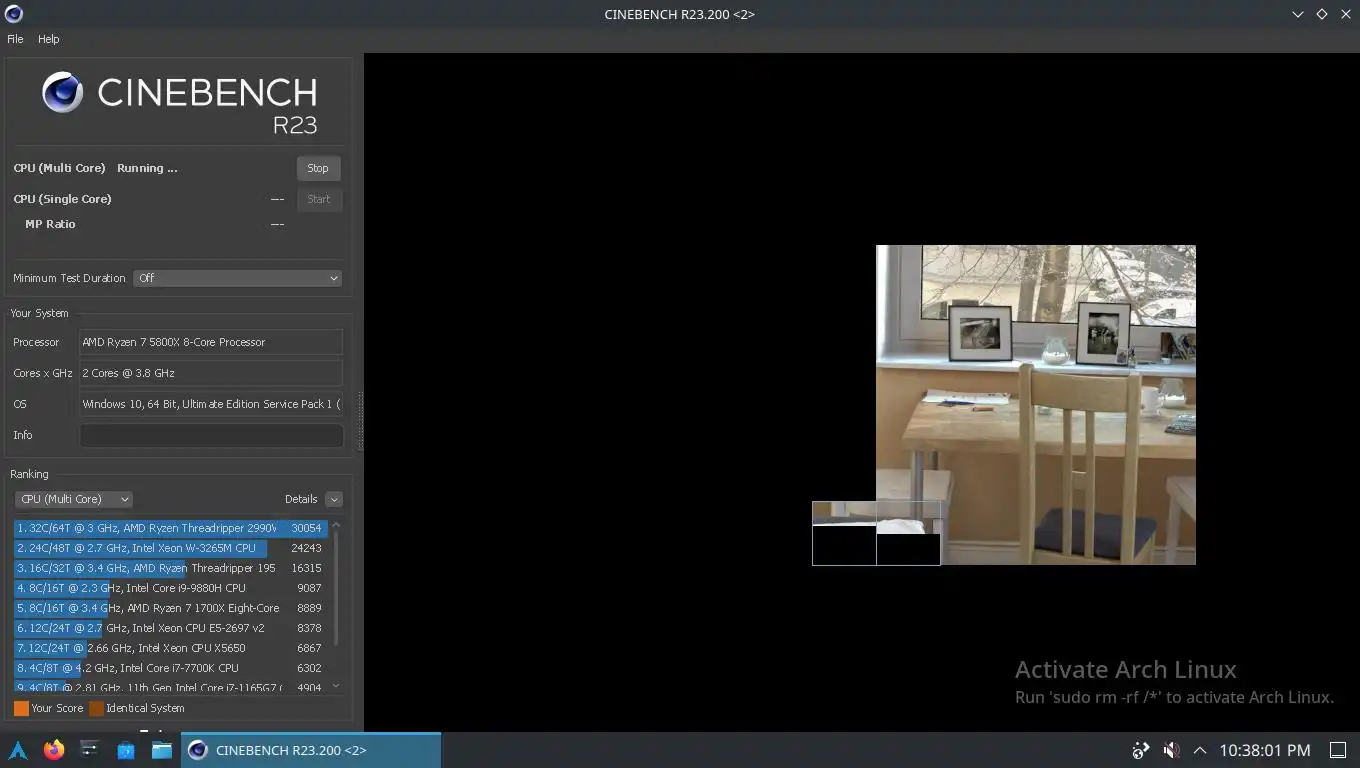Image resolution: width=1360 pixels, height=768 pixels.
Task: Expand hidden system tray icons arrow
Action: (x=1199, y=750)
